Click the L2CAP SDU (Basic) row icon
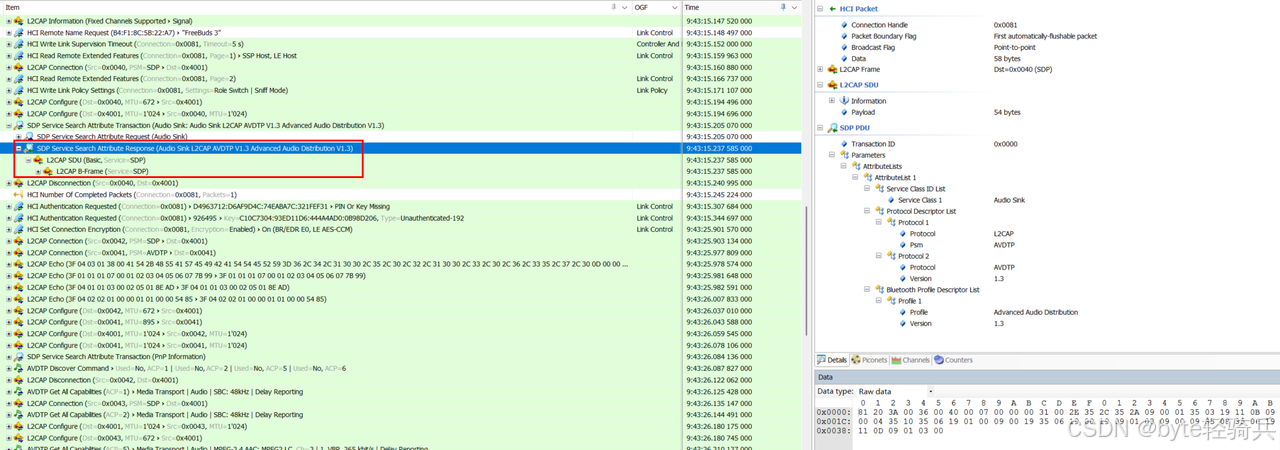Viewport: 1280px width, 450px height. click(39, 160)
